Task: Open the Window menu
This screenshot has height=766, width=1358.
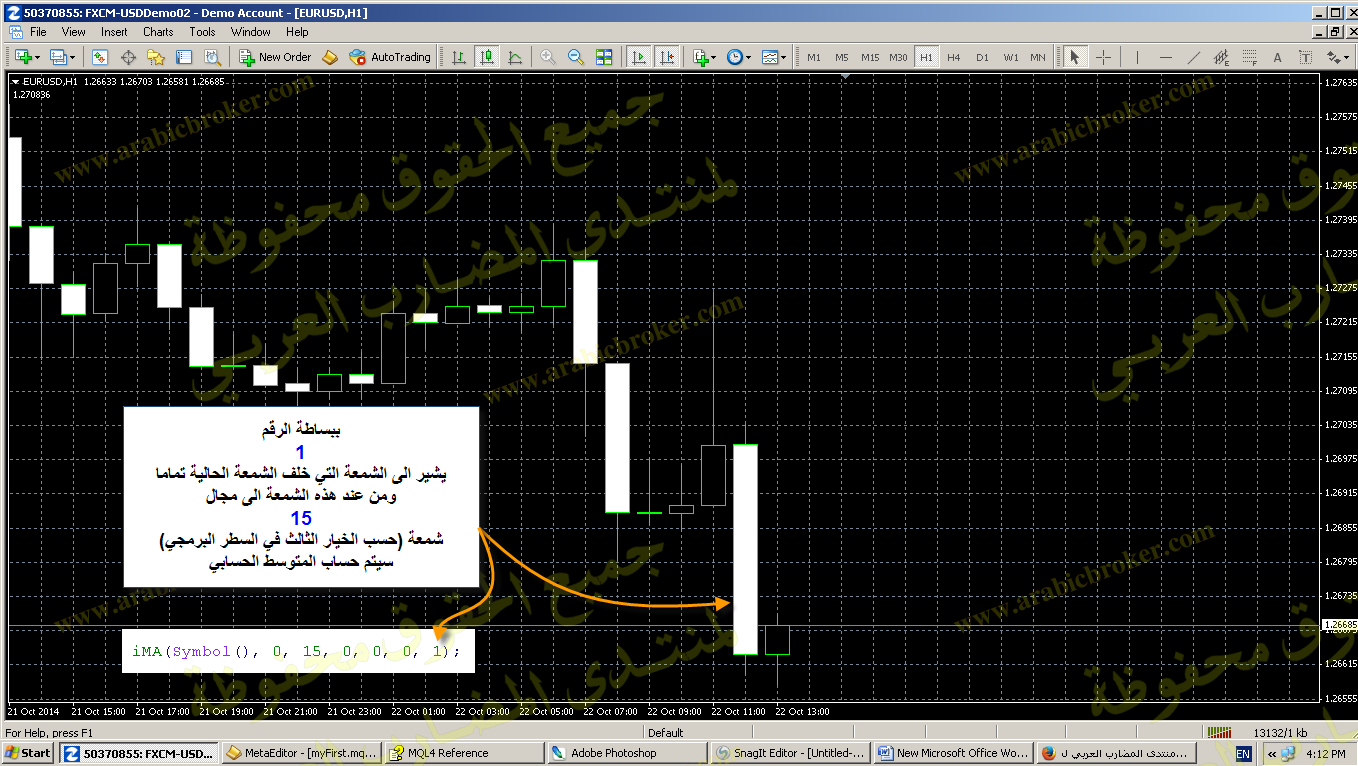Action: [250, 32]
